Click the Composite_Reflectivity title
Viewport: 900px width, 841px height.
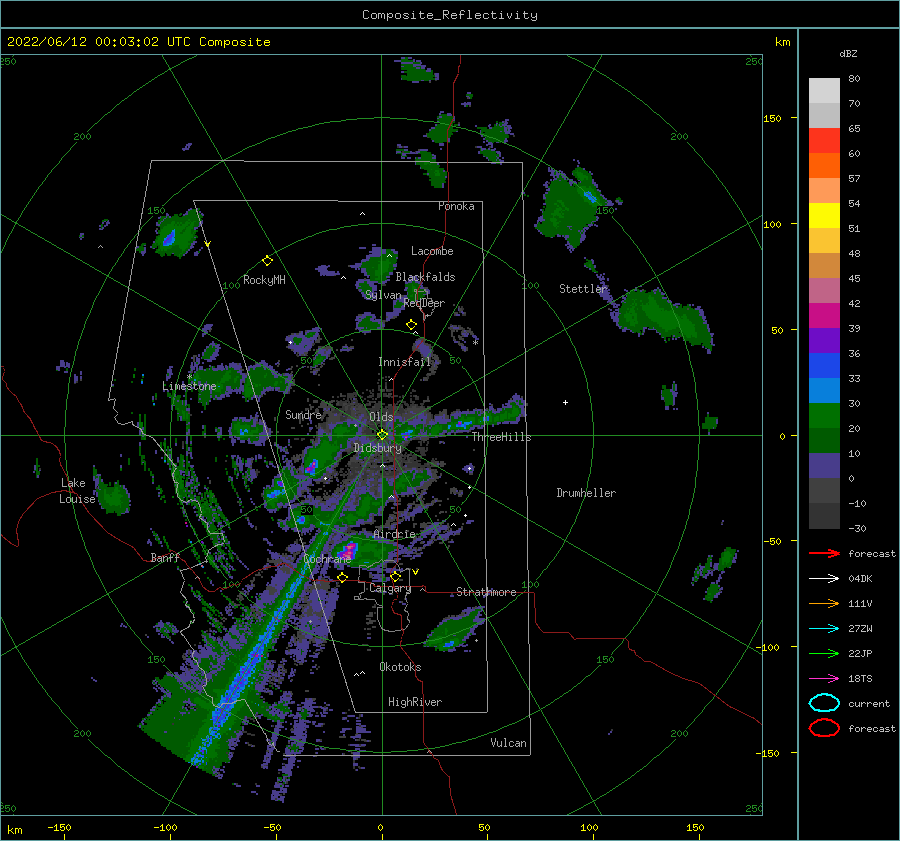[x=449, y=15]
